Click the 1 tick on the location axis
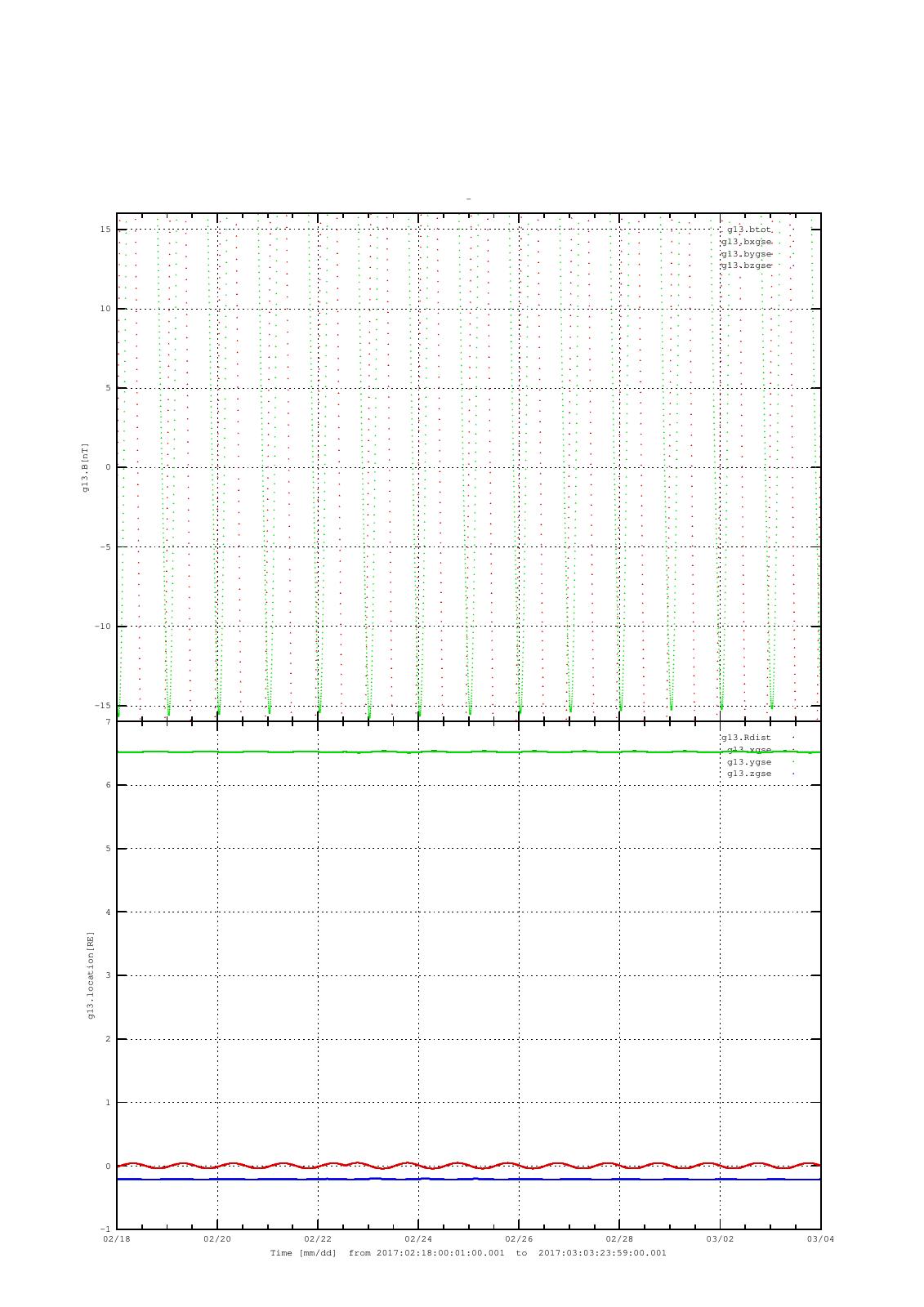Screen dimensions: 924x1307 click(108, 1103)
